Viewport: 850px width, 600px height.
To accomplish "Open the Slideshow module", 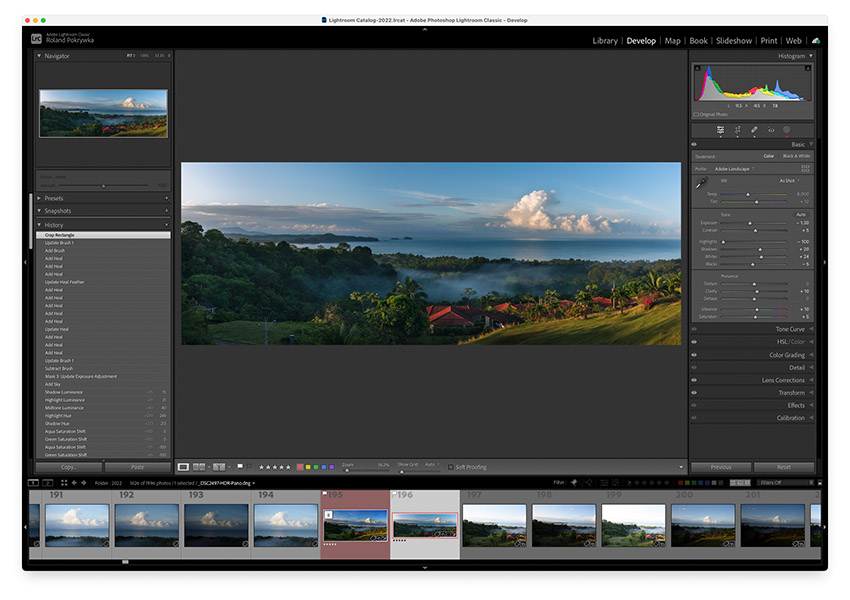I will pyautogui.click(x=733, y=41).
